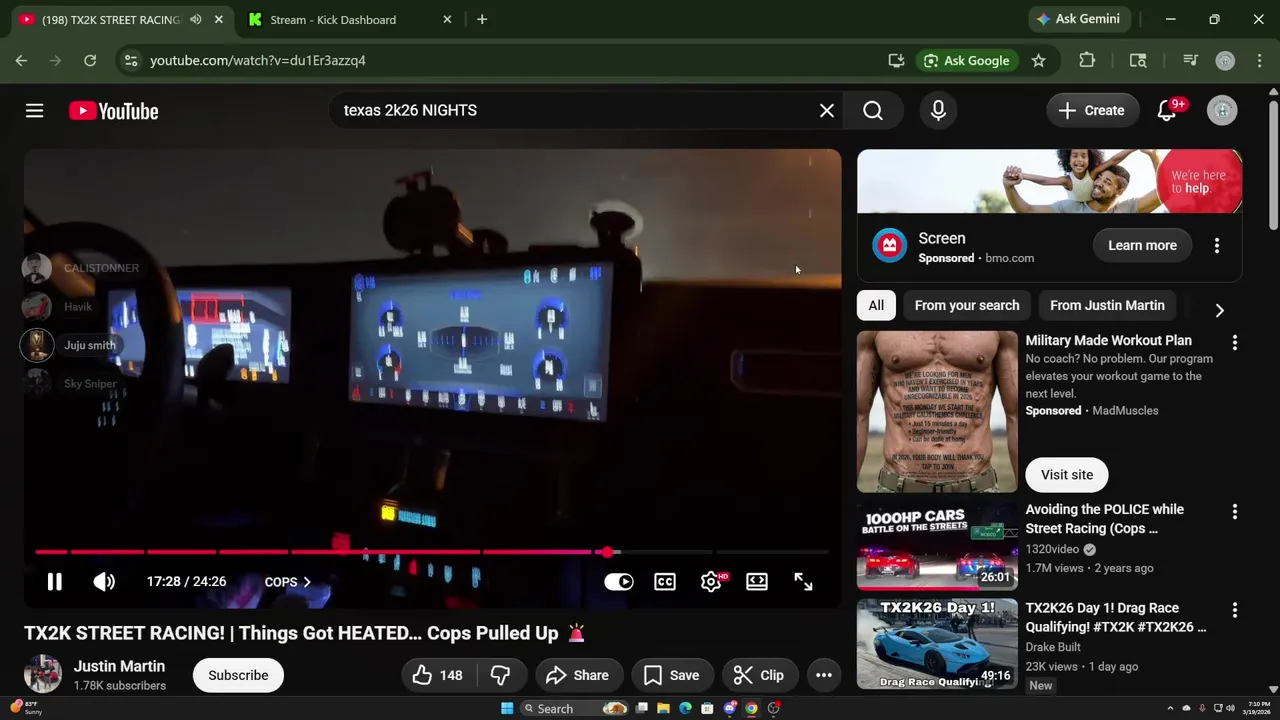Switch to theater mode
1280x720 pixels.
[757, 582]
